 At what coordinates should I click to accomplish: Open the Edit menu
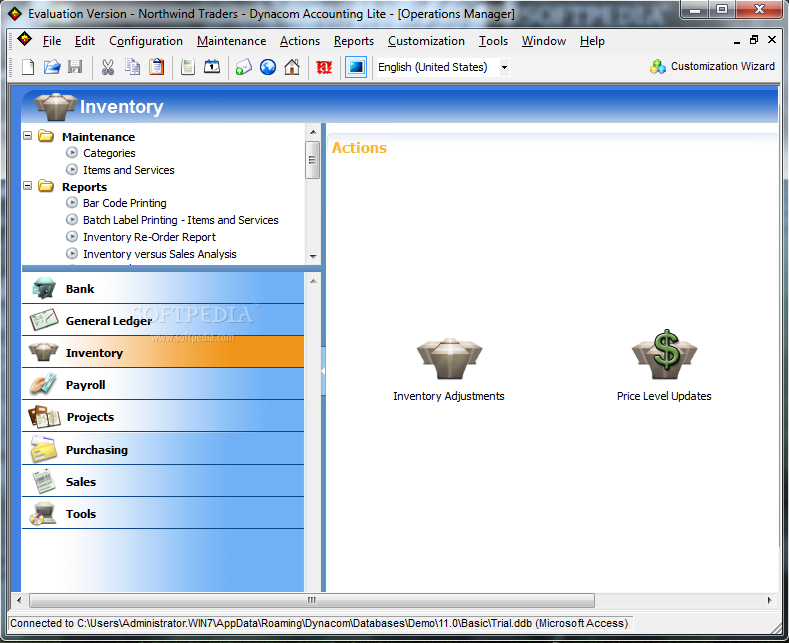point(85,41)
